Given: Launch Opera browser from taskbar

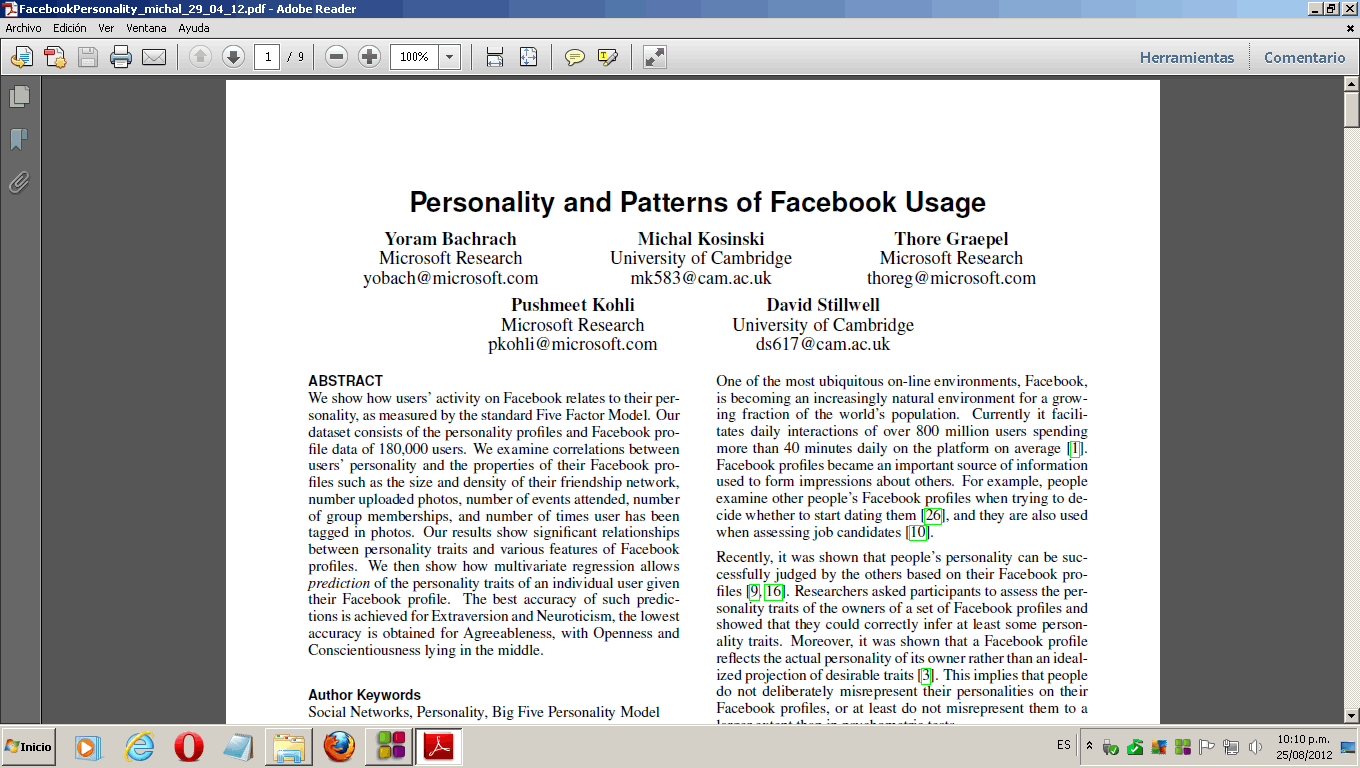Looking at the screenshot, I should pyautogui.click(x=188, y=747).
